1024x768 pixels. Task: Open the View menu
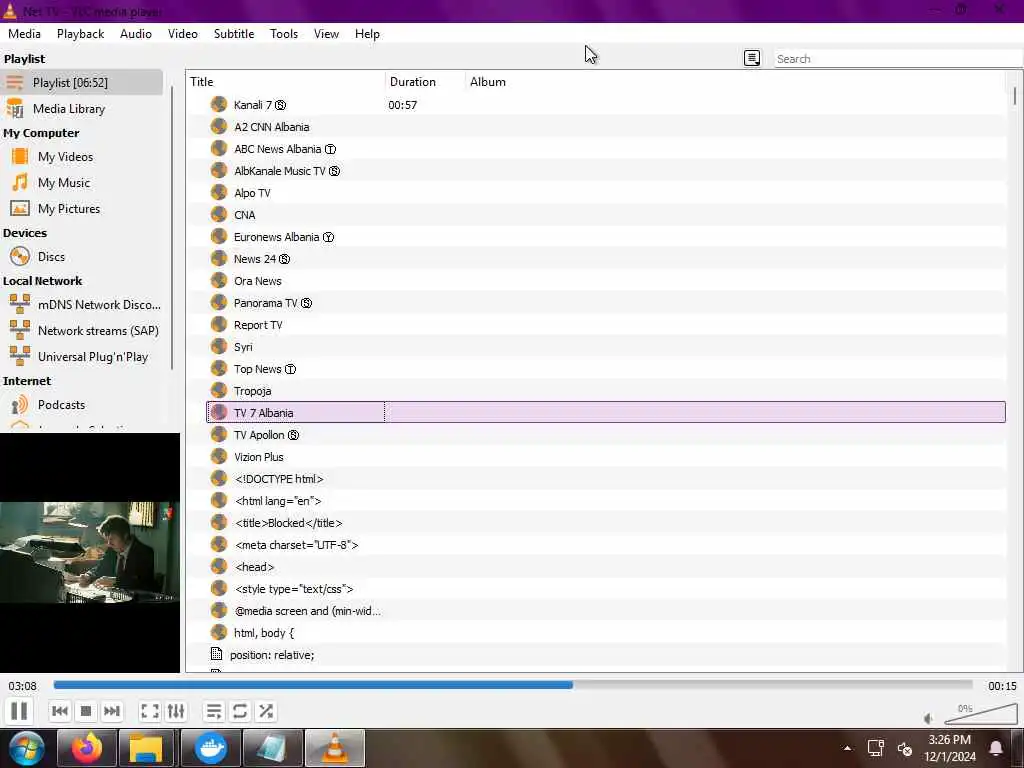click(x=326, y=34)
